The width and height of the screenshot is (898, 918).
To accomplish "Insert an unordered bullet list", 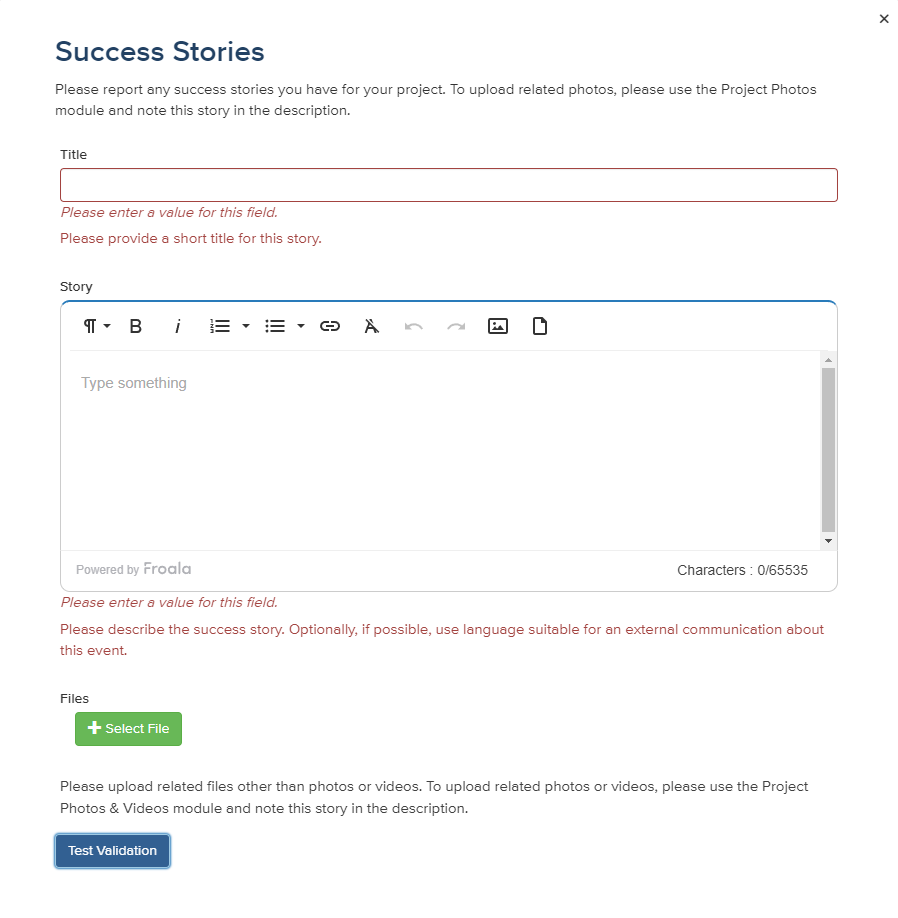I will click(x=275, y=326).
